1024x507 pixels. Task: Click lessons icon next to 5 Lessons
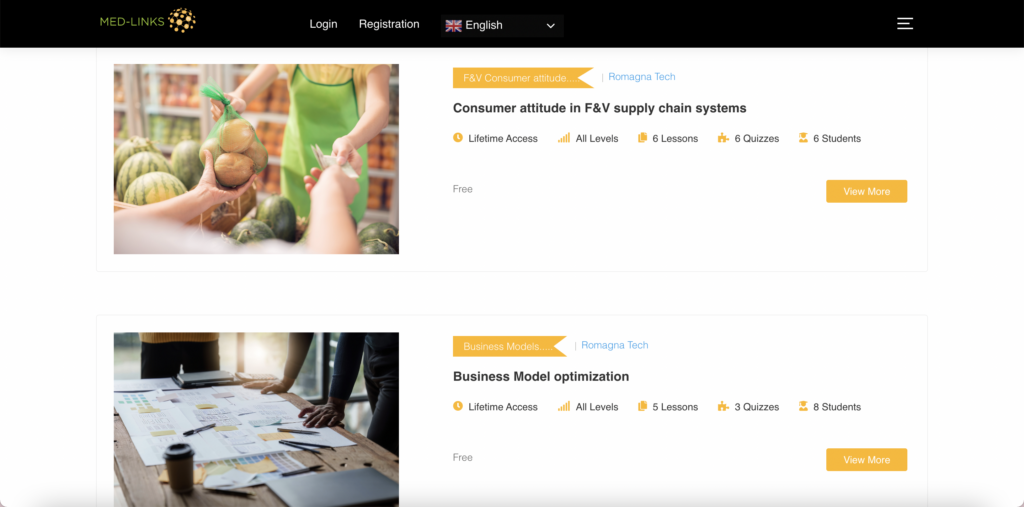tap(642, 407)
